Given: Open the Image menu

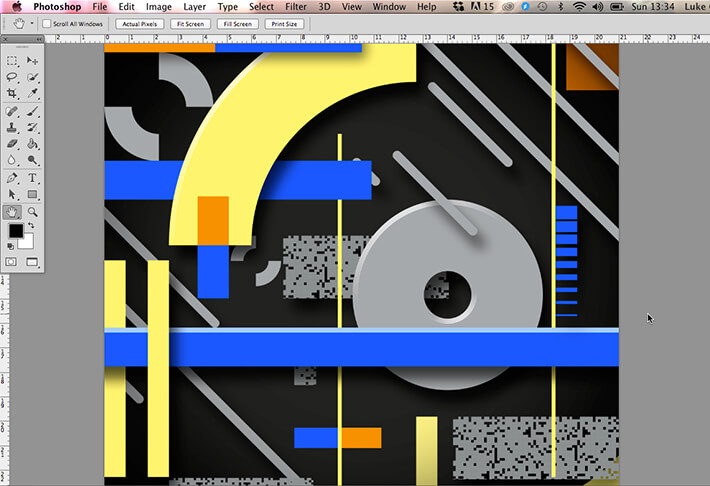Looking at the screenshot, I should tap(158, 7).
